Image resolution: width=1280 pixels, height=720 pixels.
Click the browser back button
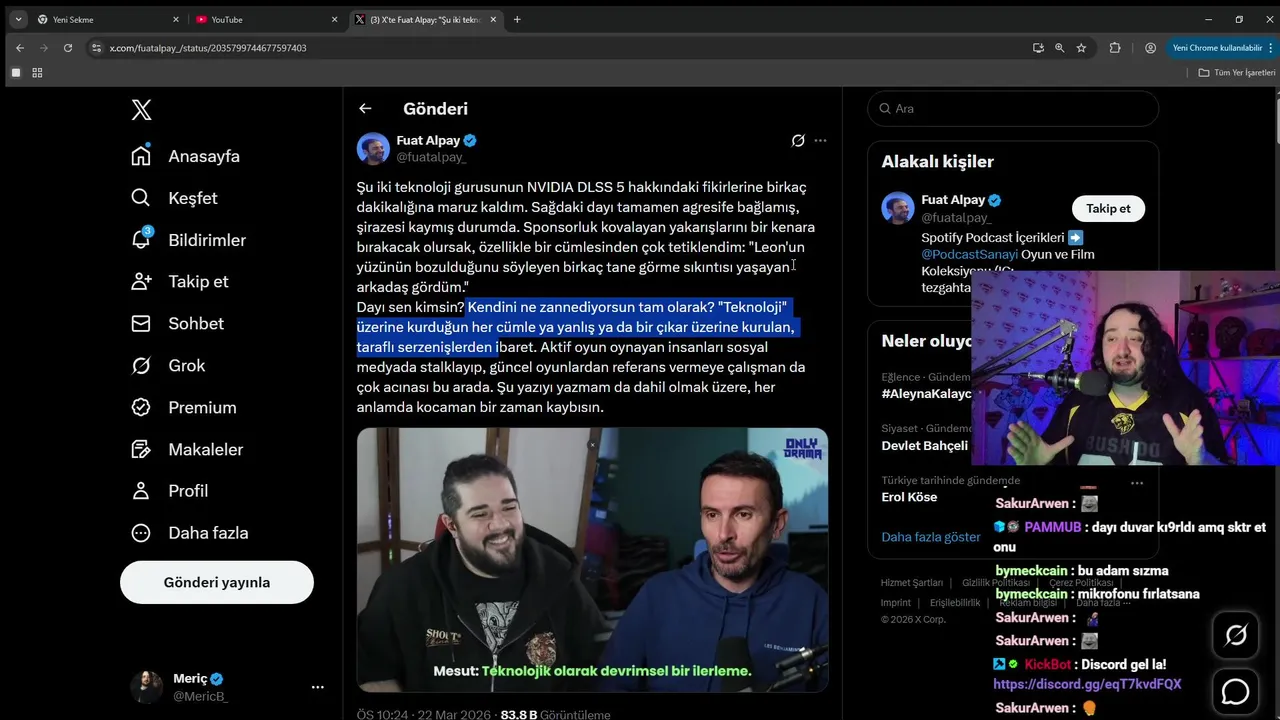point(20,48)
